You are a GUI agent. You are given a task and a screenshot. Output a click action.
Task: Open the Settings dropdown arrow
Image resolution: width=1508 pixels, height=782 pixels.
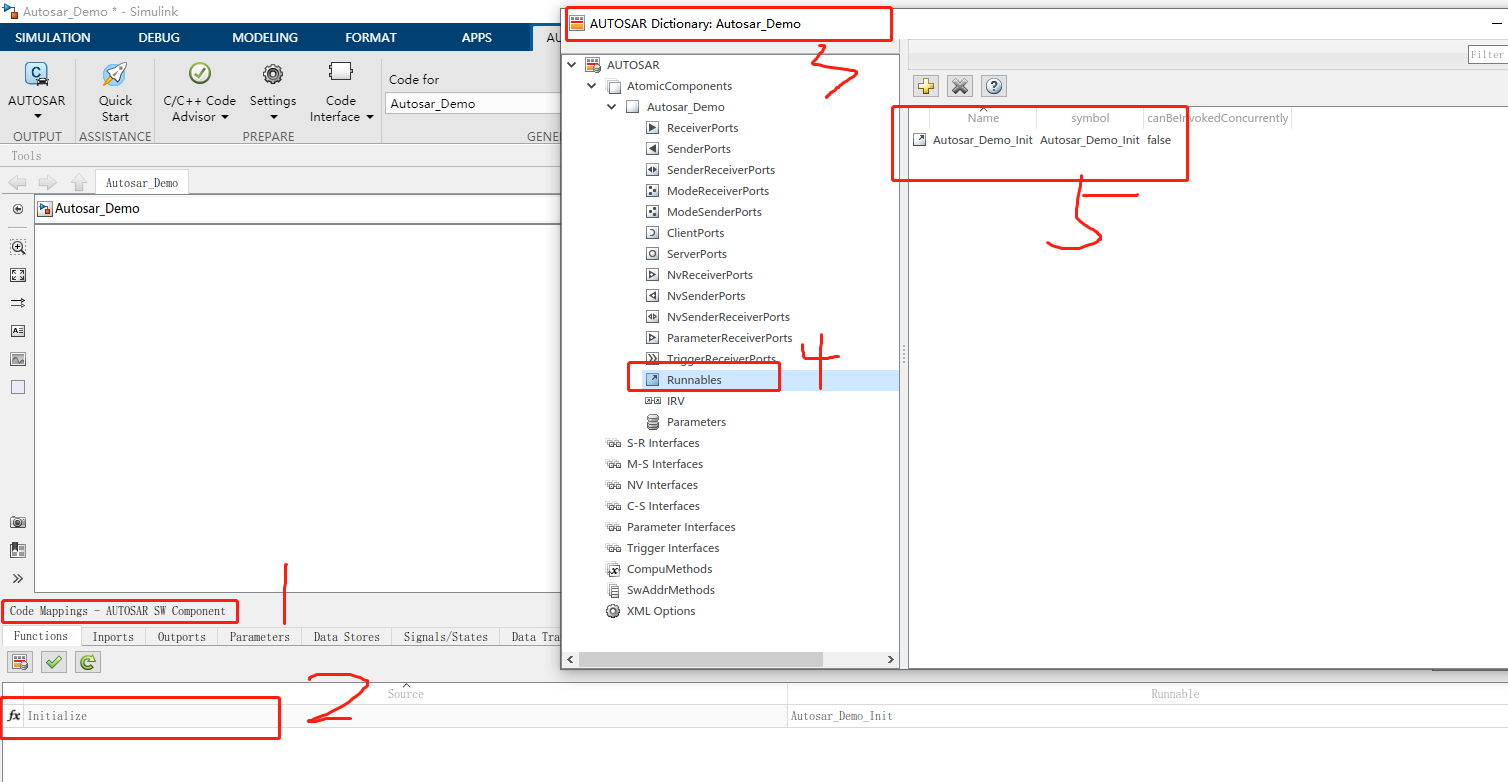(x=273, y=117)
